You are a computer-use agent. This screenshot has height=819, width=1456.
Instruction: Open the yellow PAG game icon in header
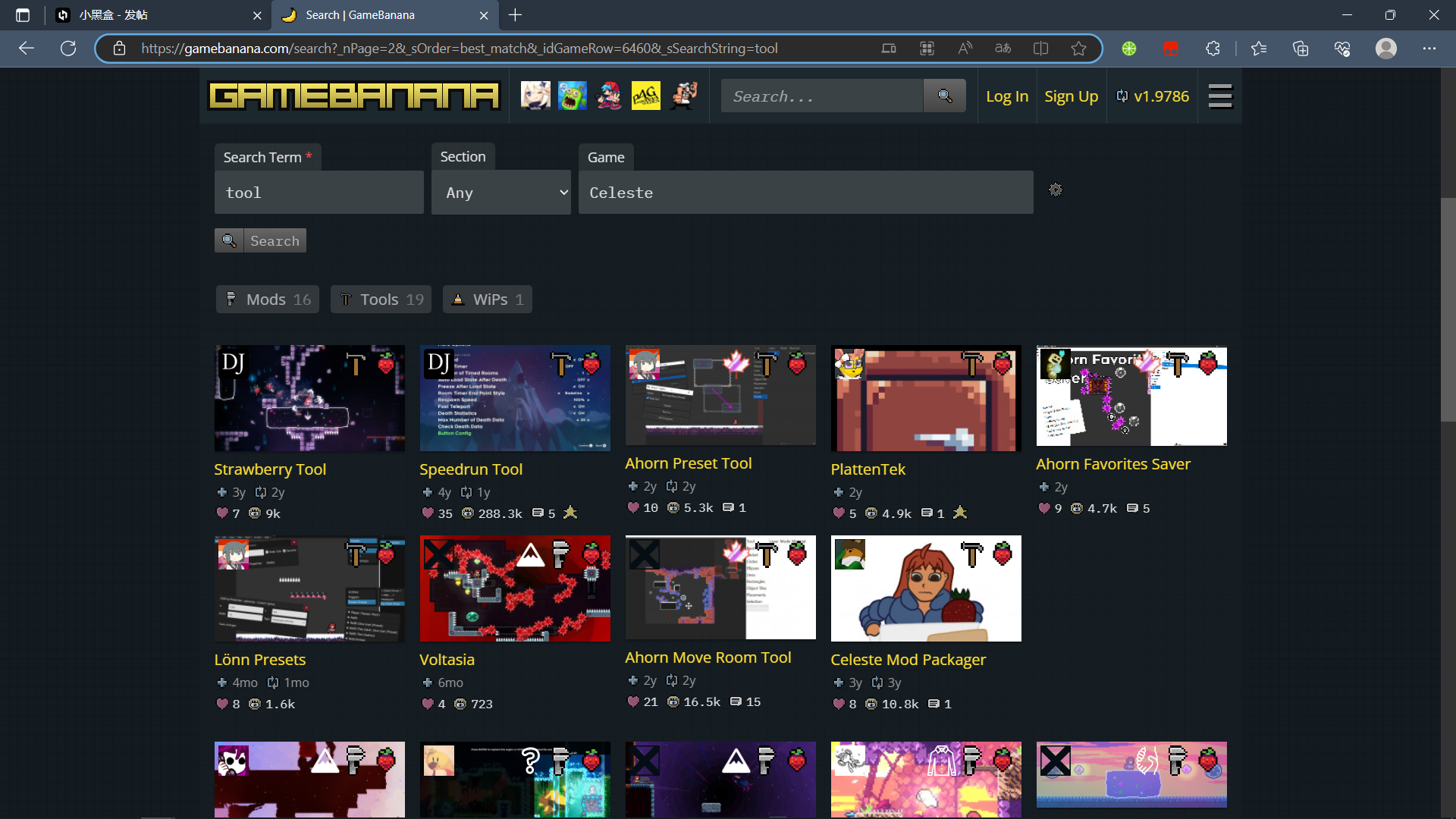(646, 96)
